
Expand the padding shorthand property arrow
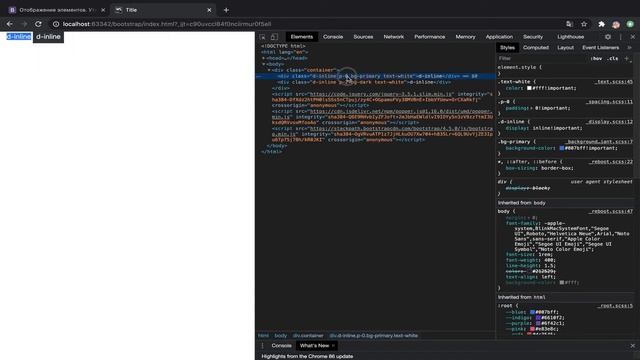click(x=531, y=108)
